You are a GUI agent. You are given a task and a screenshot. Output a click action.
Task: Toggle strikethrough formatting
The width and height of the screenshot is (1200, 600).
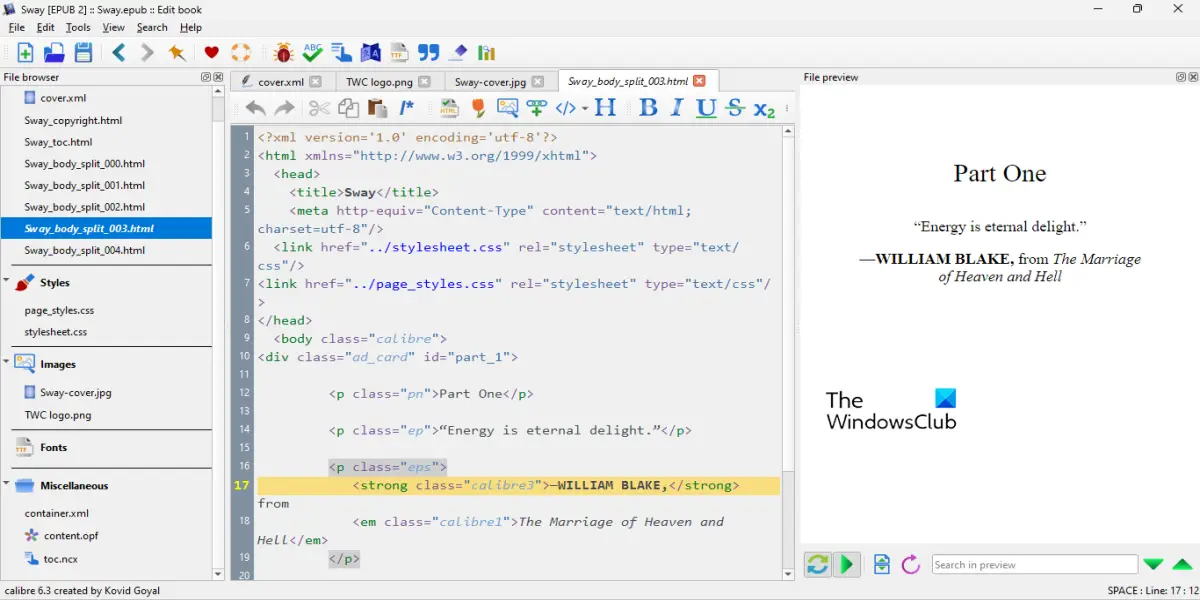coord(735,108)
